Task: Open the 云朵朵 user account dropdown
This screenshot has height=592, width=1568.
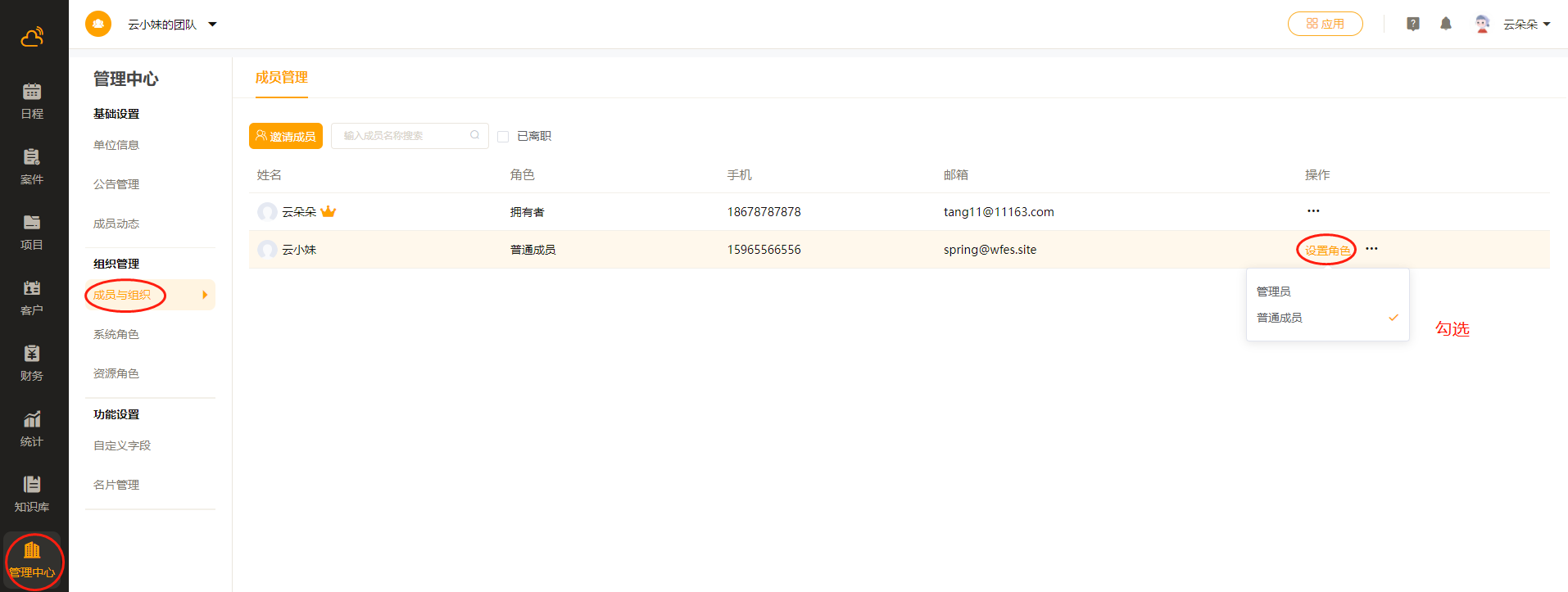Action: pyautogui.click(x=1525, y=25)
